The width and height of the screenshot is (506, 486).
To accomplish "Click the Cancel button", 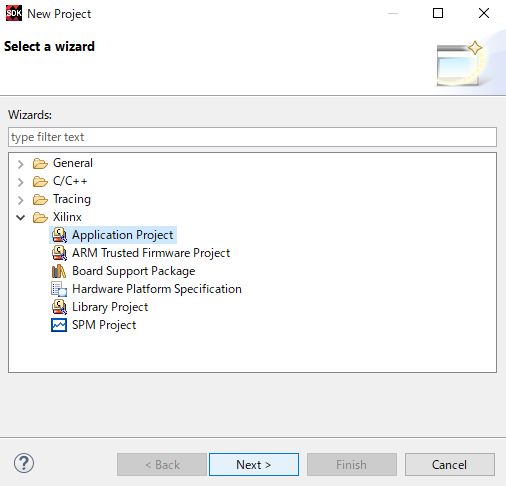I will click(x=450, y=464).
